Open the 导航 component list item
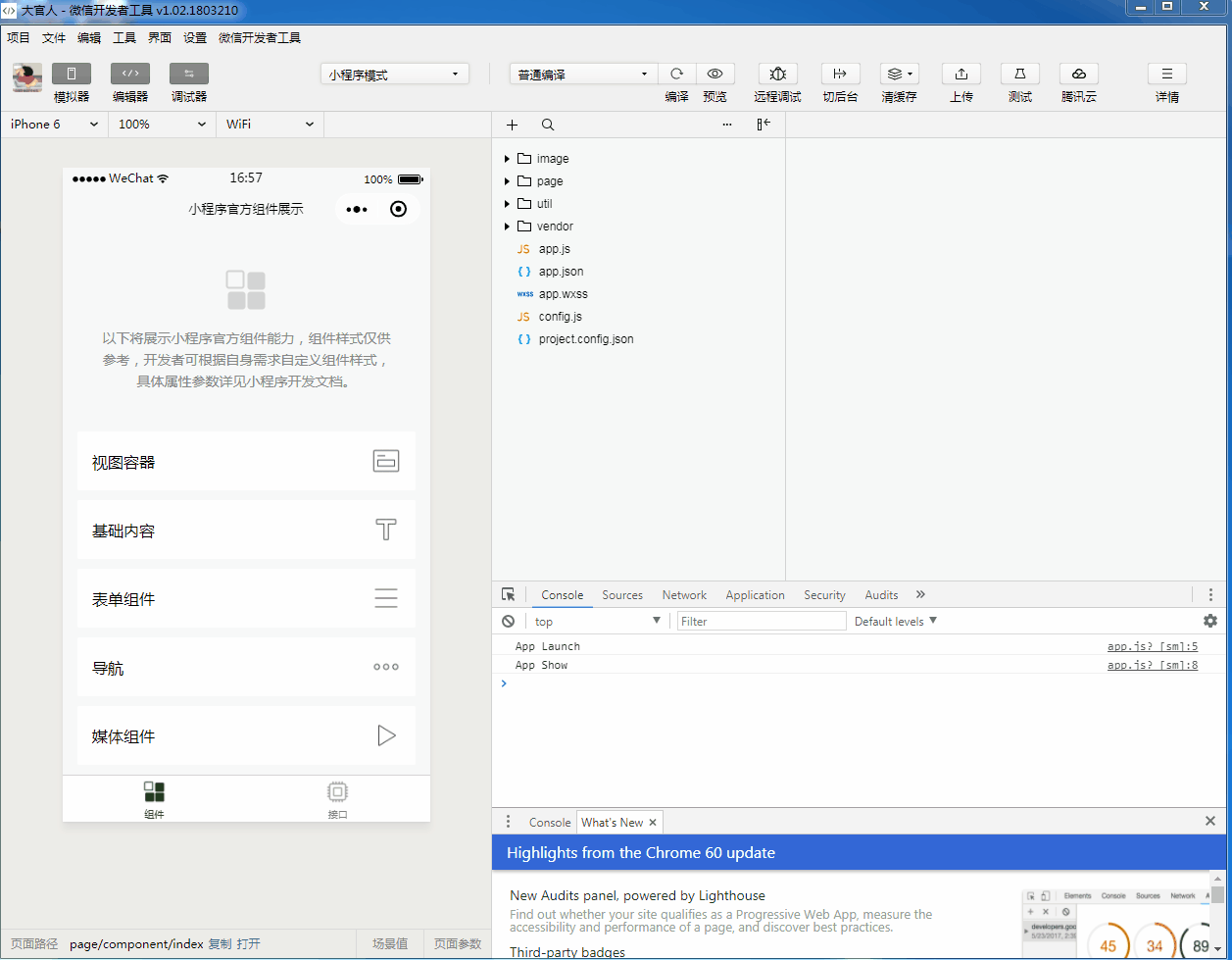 [246, 667]
